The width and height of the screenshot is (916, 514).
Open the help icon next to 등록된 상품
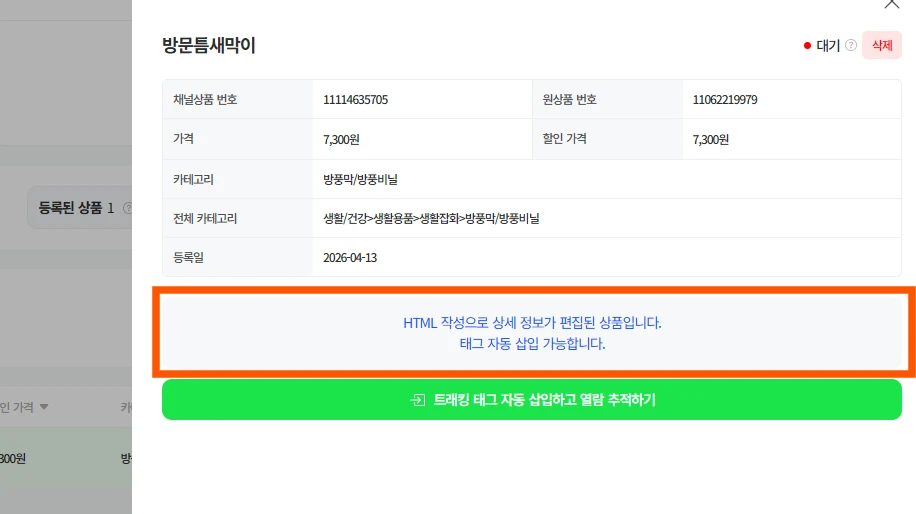tap(127, 208)
